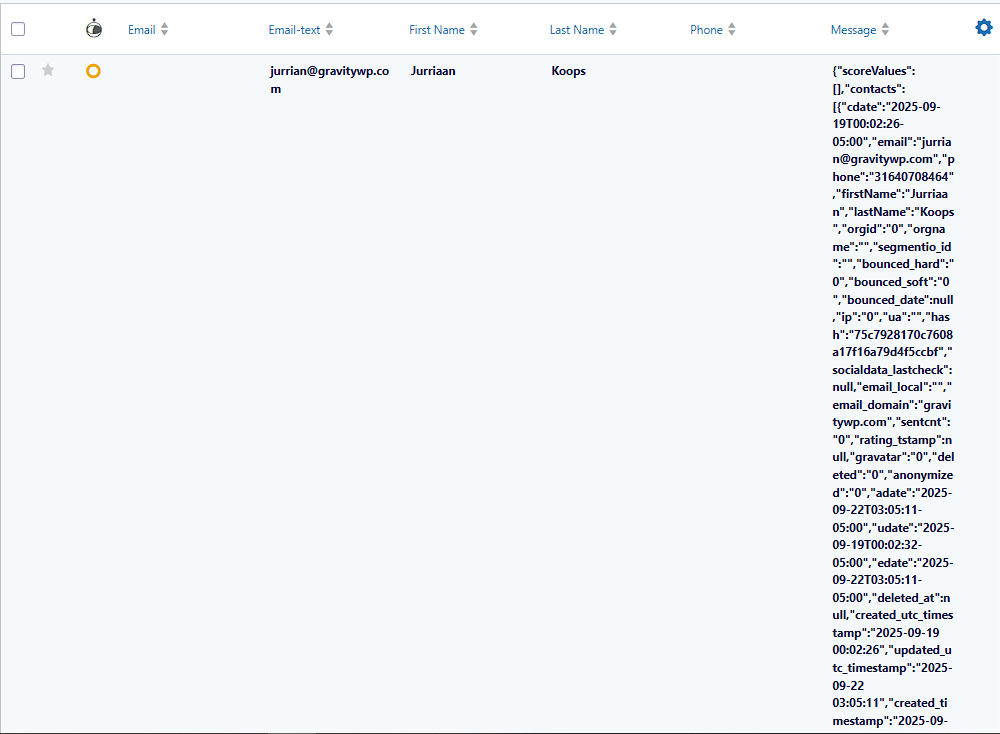Open the column settings gear icon
This screenshot has height=734, width=1000.
984,27
